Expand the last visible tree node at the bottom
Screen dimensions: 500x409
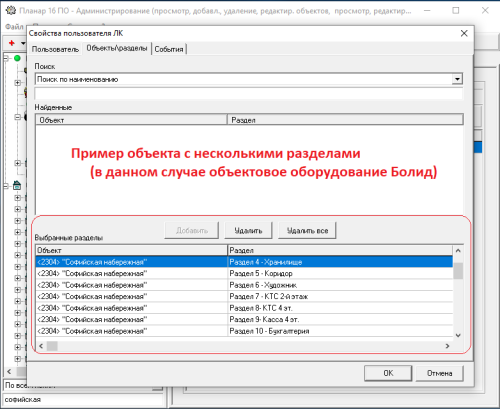click(x=17, y=359)
